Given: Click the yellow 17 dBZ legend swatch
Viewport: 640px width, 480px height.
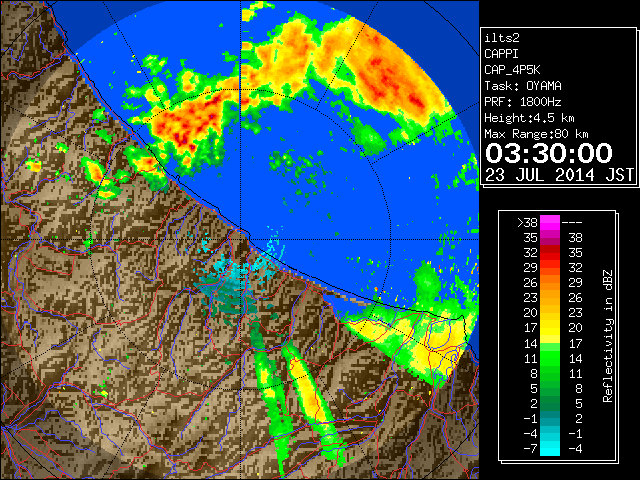Looking at the screenshot, I should 550,328.
